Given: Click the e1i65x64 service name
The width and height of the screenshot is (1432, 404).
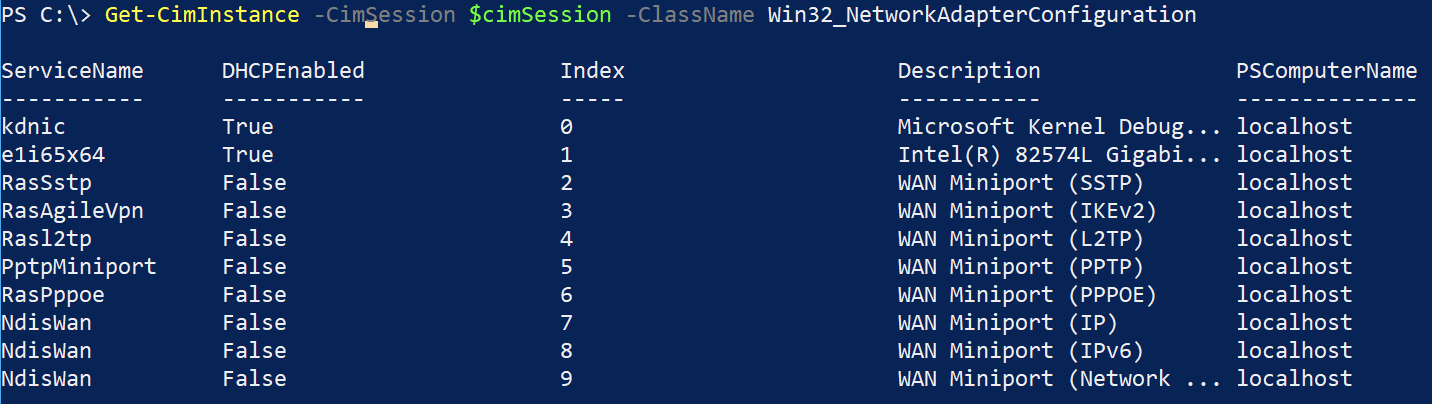Looking at the screenshot, I should [x=53, y=155].
